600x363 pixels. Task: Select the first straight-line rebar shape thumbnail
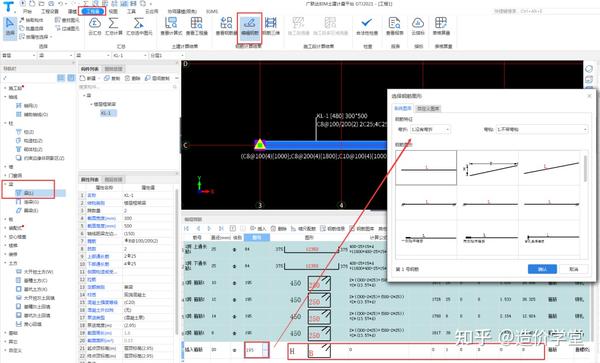point(426,168)
